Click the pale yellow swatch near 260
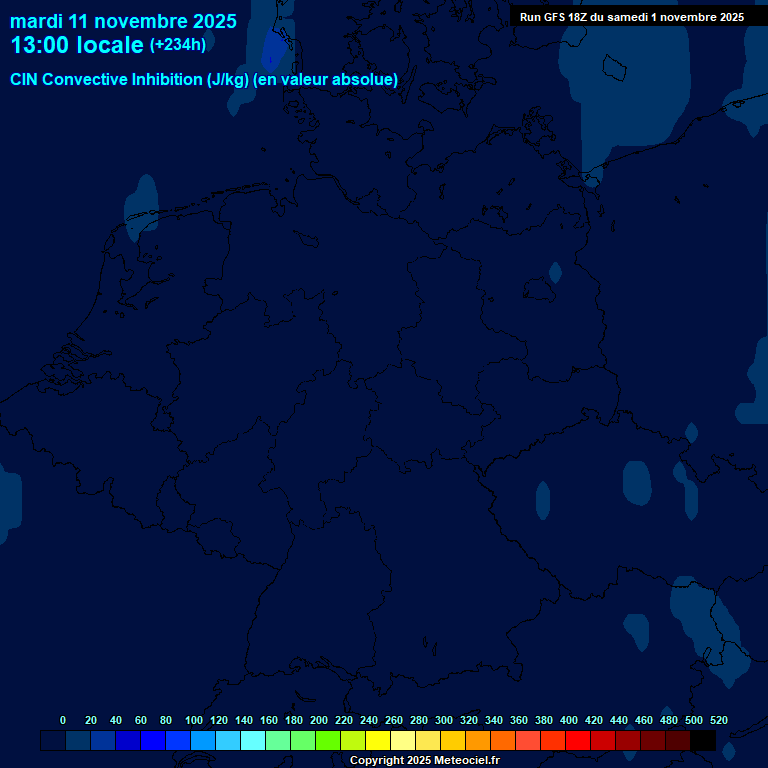This screenshot has width=768, height=768. pos(403,741)
